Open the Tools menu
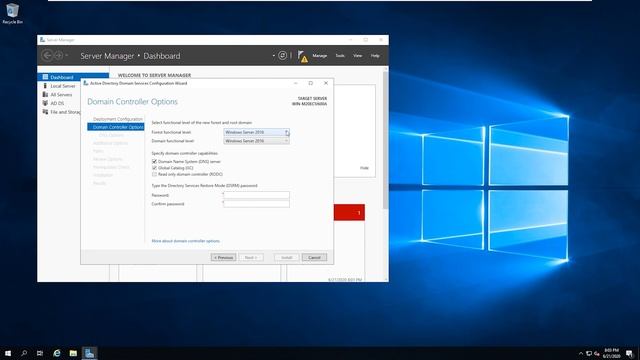 (340, 56)
